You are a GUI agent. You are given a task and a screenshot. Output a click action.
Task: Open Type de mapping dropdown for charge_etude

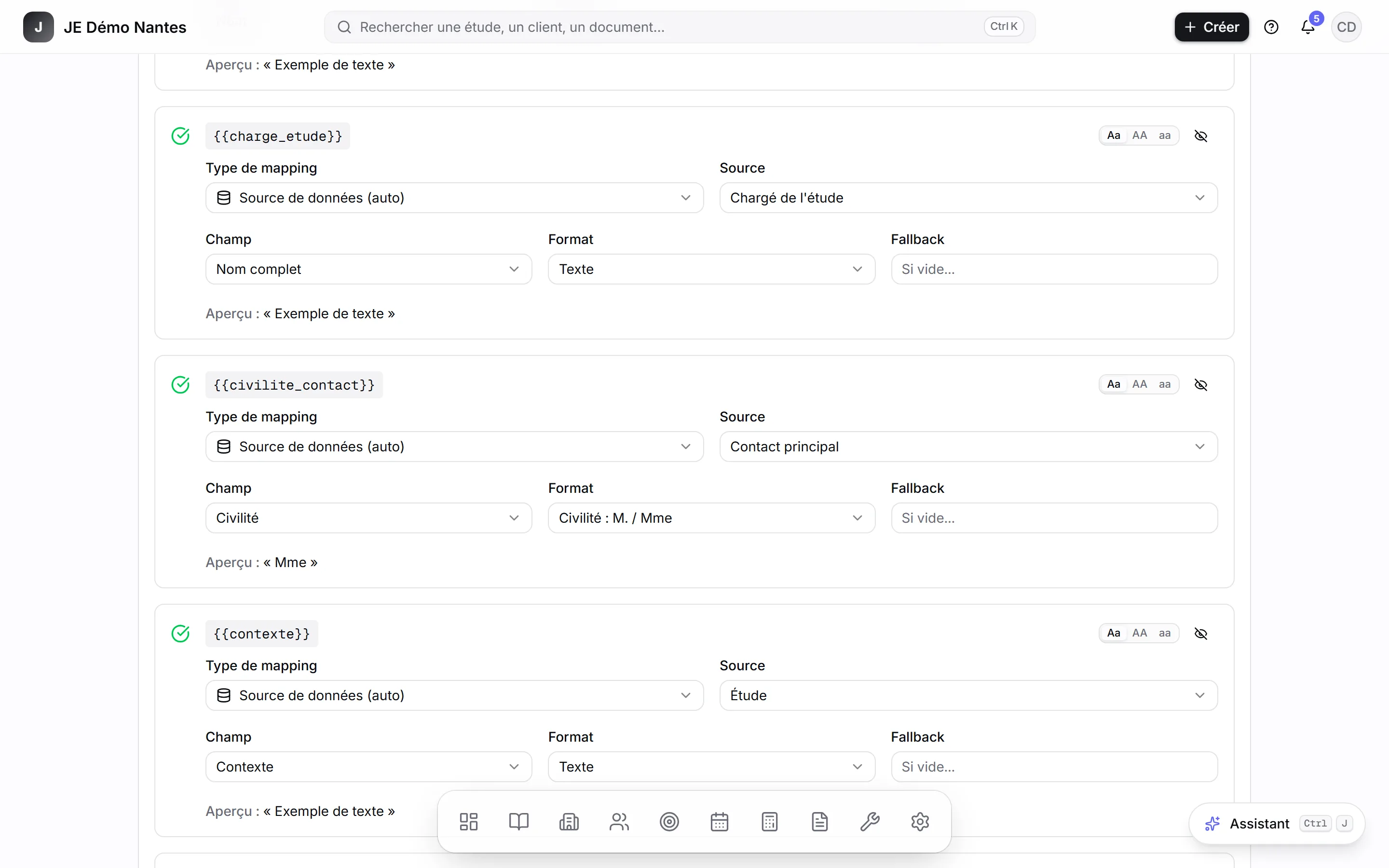point(455,198)
